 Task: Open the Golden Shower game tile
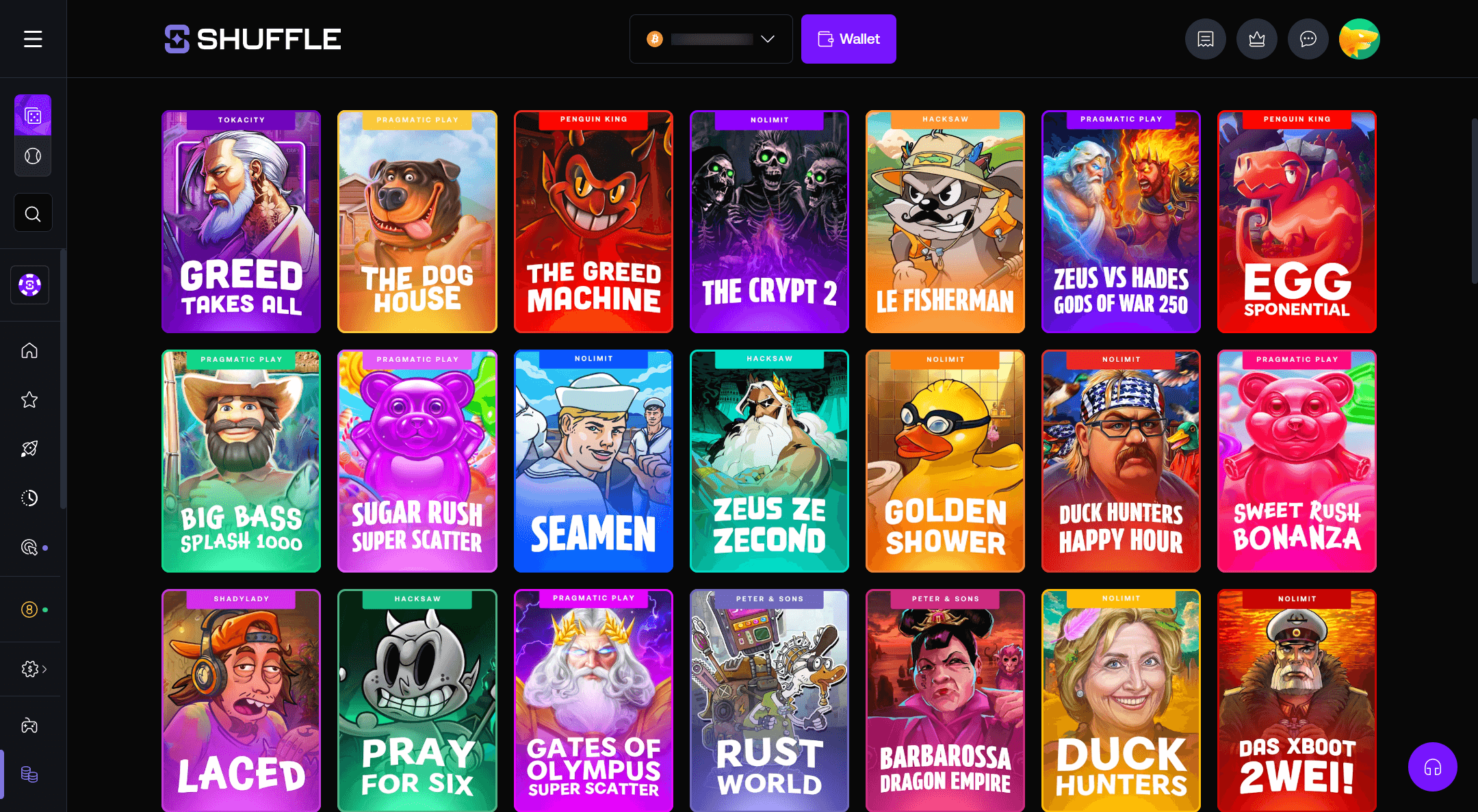point(945,461)
